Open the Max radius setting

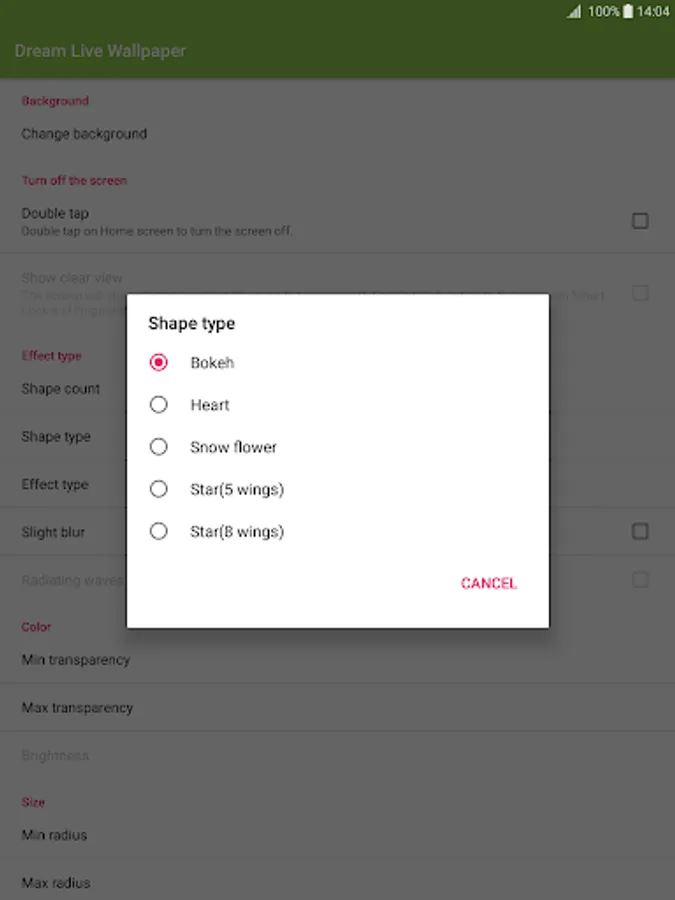click(x=56, y=883)
